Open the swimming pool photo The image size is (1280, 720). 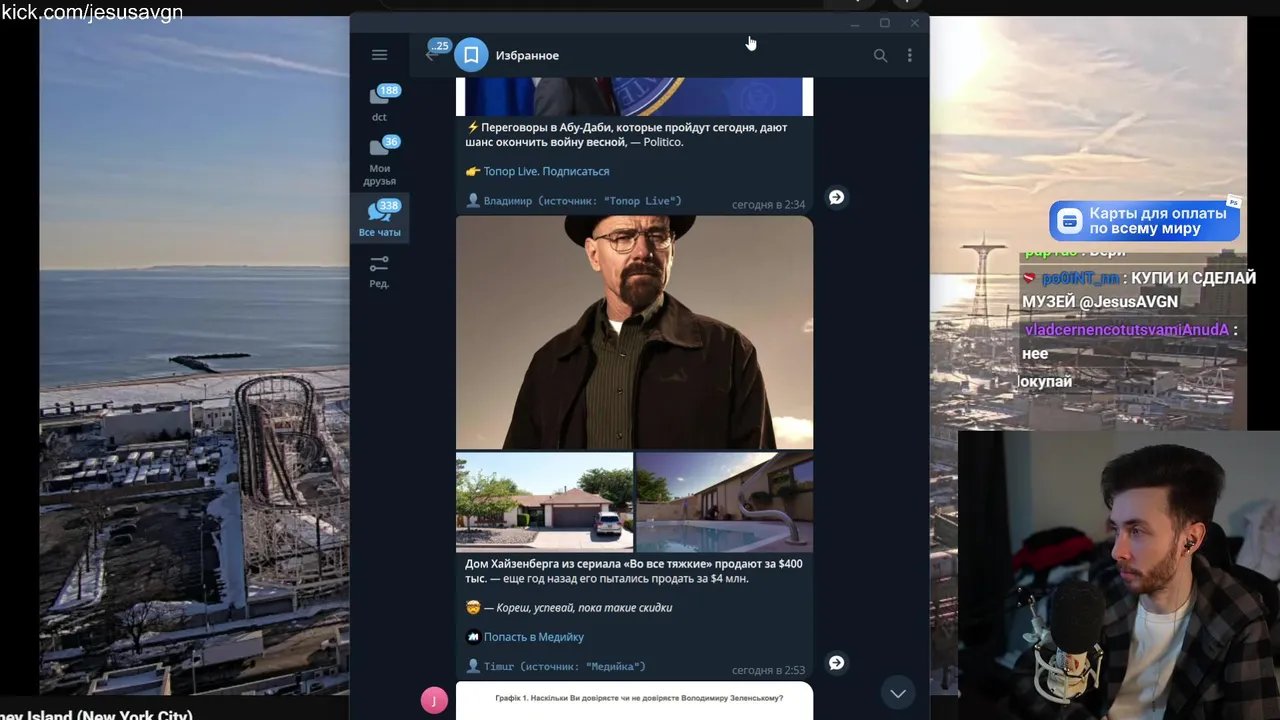coord(724,502)
